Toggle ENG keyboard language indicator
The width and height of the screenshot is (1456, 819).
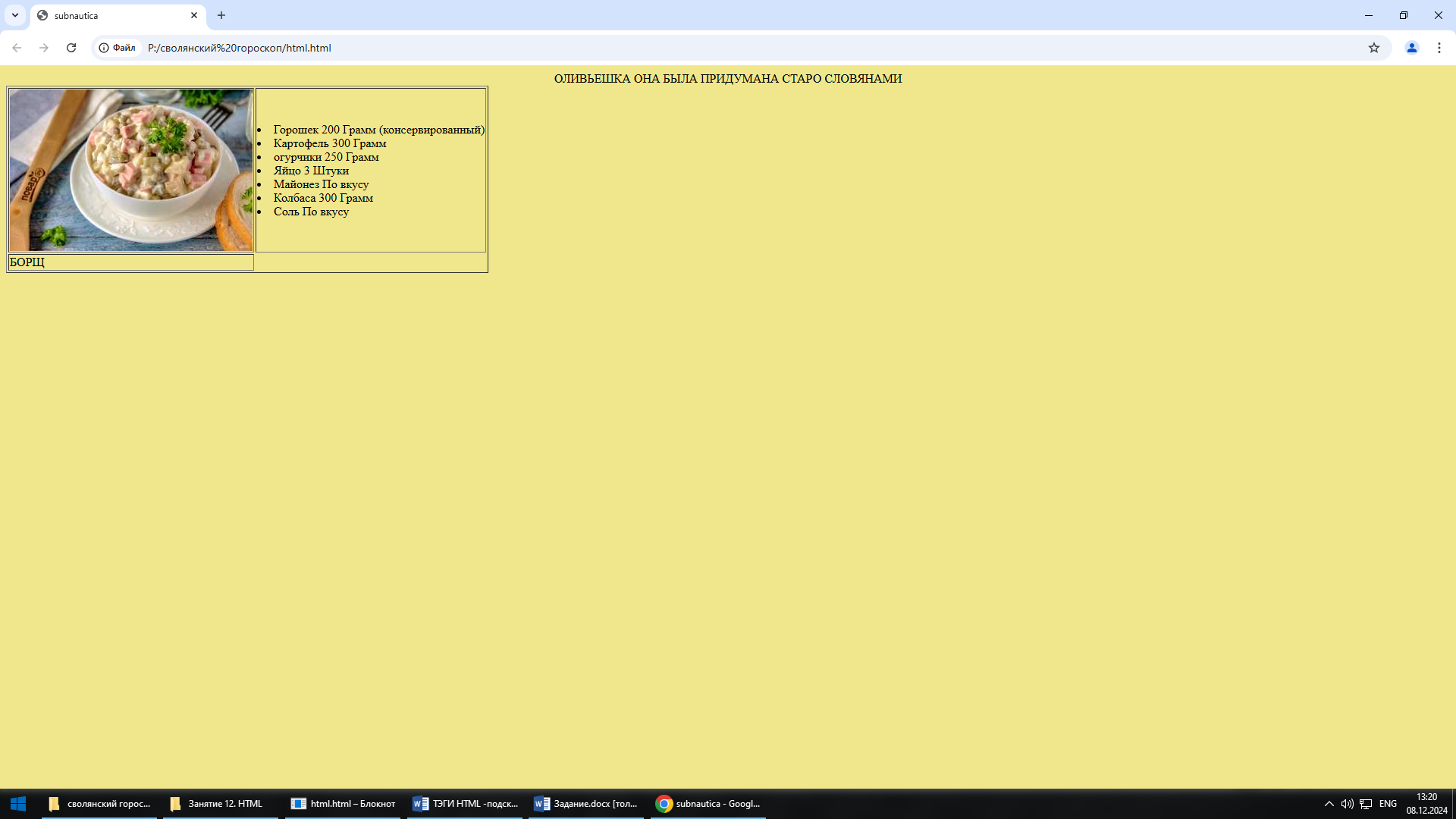pos(1388,804)
